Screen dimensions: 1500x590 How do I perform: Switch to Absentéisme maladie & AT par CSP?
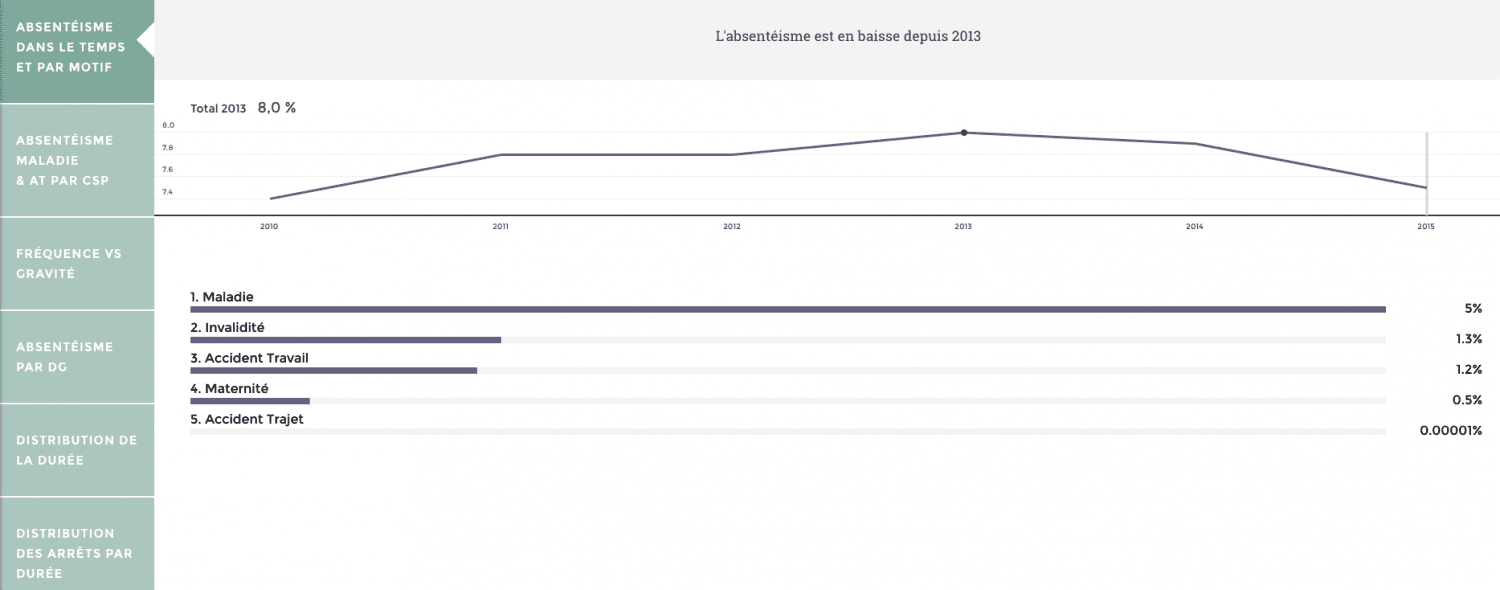click(x=76, y=160)
